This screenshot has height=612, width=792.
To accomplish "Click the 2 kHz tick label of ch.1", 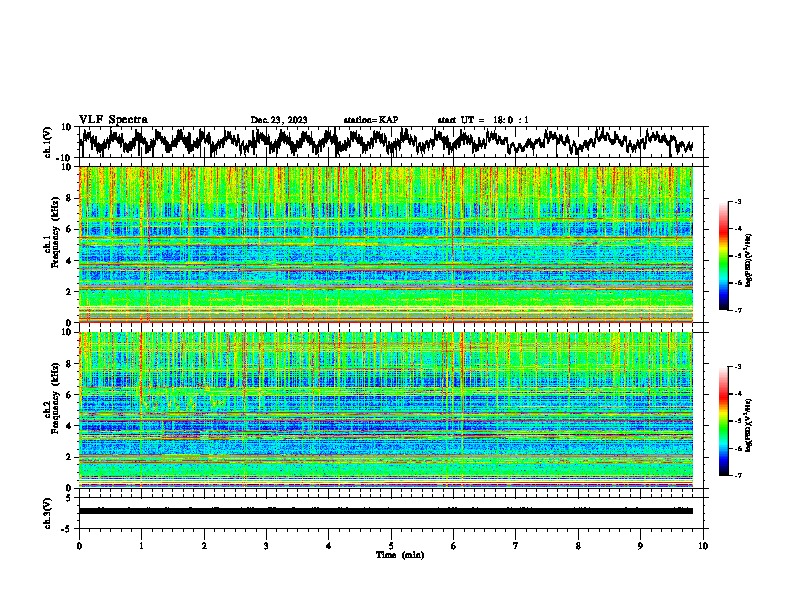I will 70,291.
